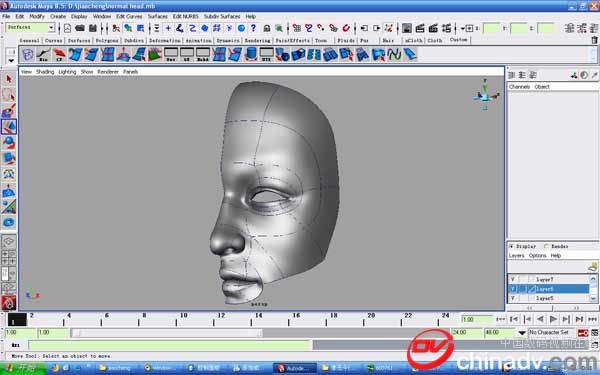
Task: Open the No Character Set dropdown
Action: click(551, 333)
